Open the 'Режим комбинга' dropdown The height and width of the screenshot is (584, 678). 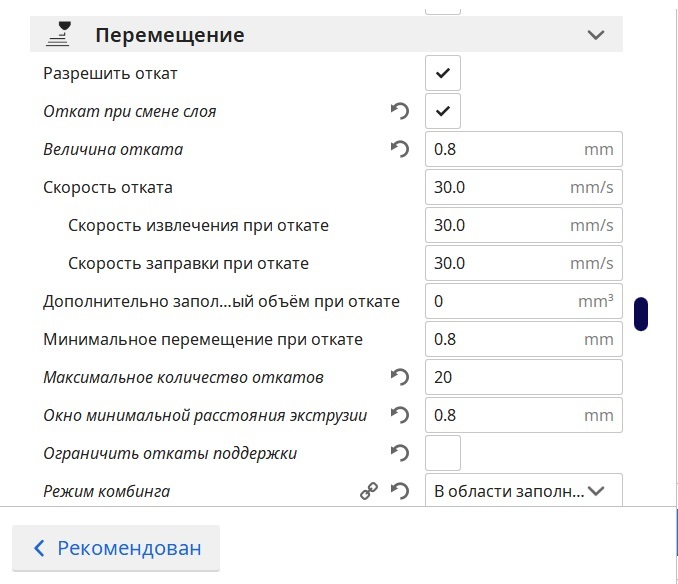pos(523,491)
